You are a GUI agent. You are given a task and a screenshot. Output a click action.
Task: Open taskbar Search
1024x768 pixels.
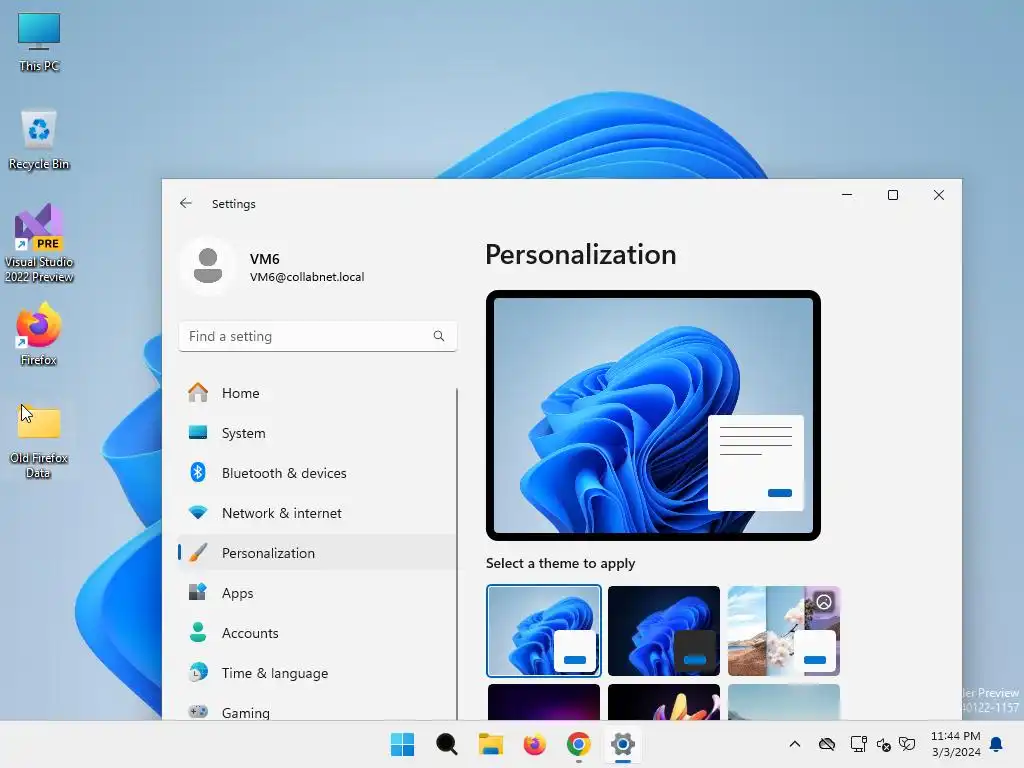(447, 744)
